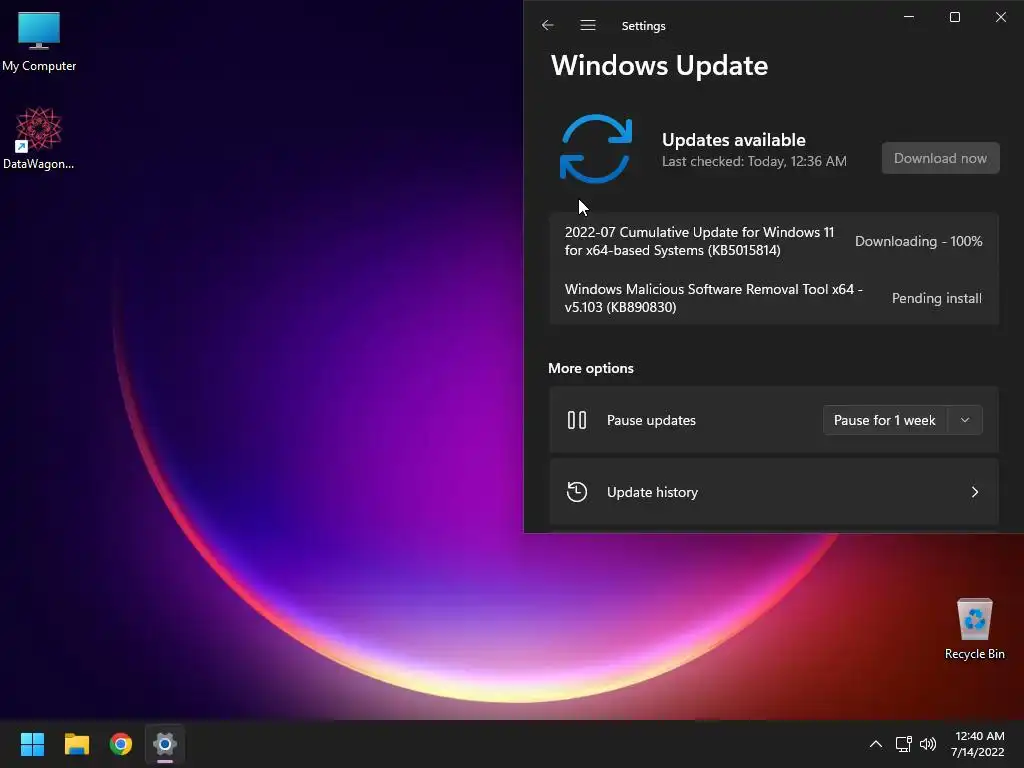Viewport: 1024px width, 768px height.
Task: Open the Settings hamburger navigation menu
Action: click(x=588, y=25)
